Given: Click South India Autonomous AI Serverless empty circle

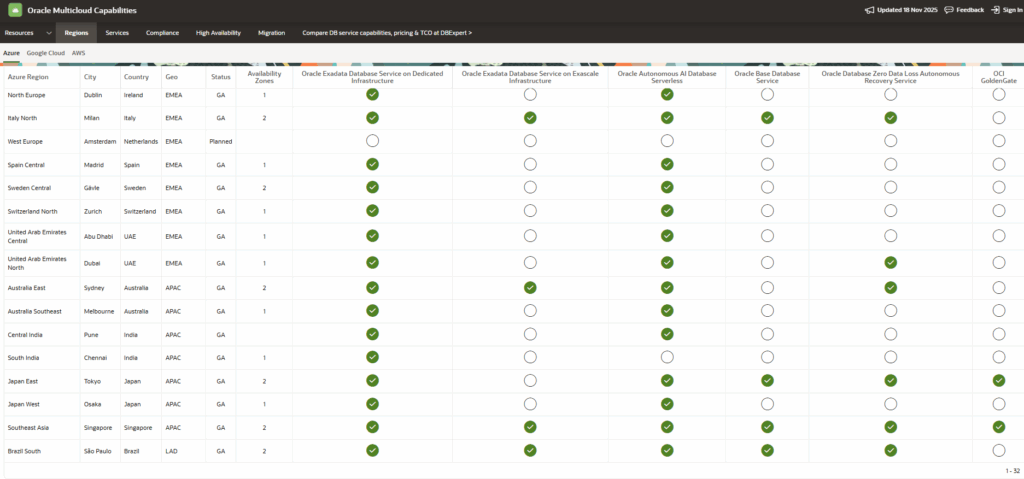Looking at the screenshot, I should (667, 357).
